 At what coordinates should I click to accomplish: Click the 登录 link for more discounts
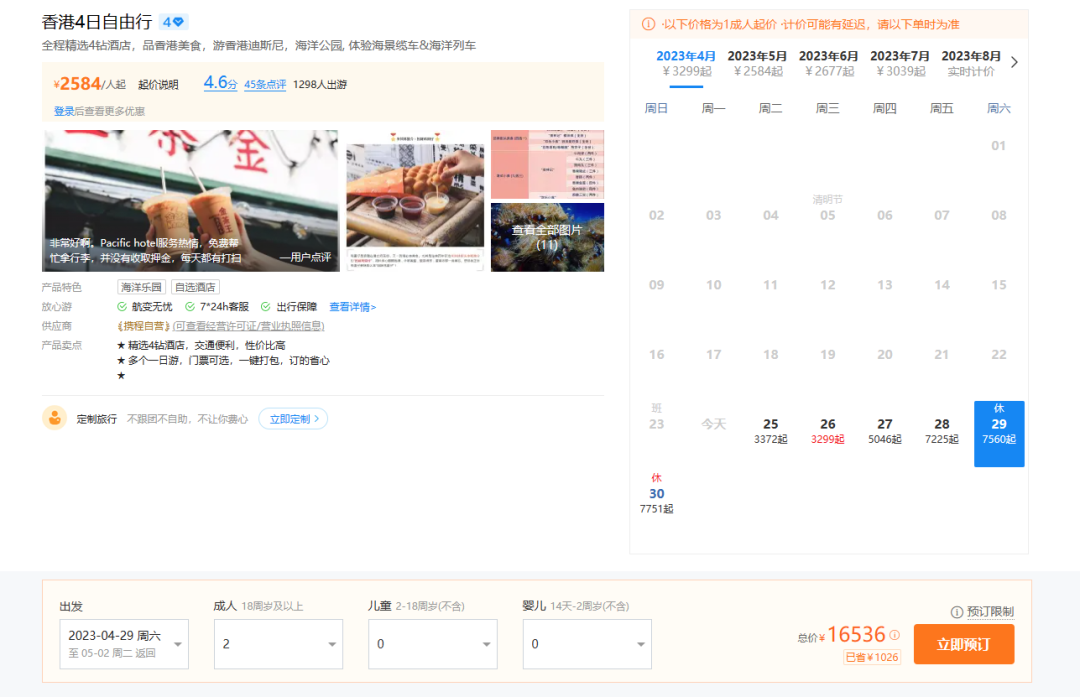[64, 111]
